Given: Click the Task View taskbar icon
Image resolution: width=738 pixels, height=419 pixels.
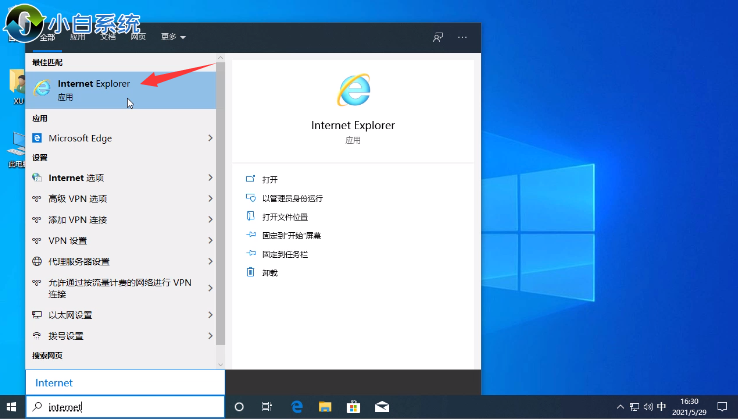Looking at the screenshot, I should coord(267,408).
